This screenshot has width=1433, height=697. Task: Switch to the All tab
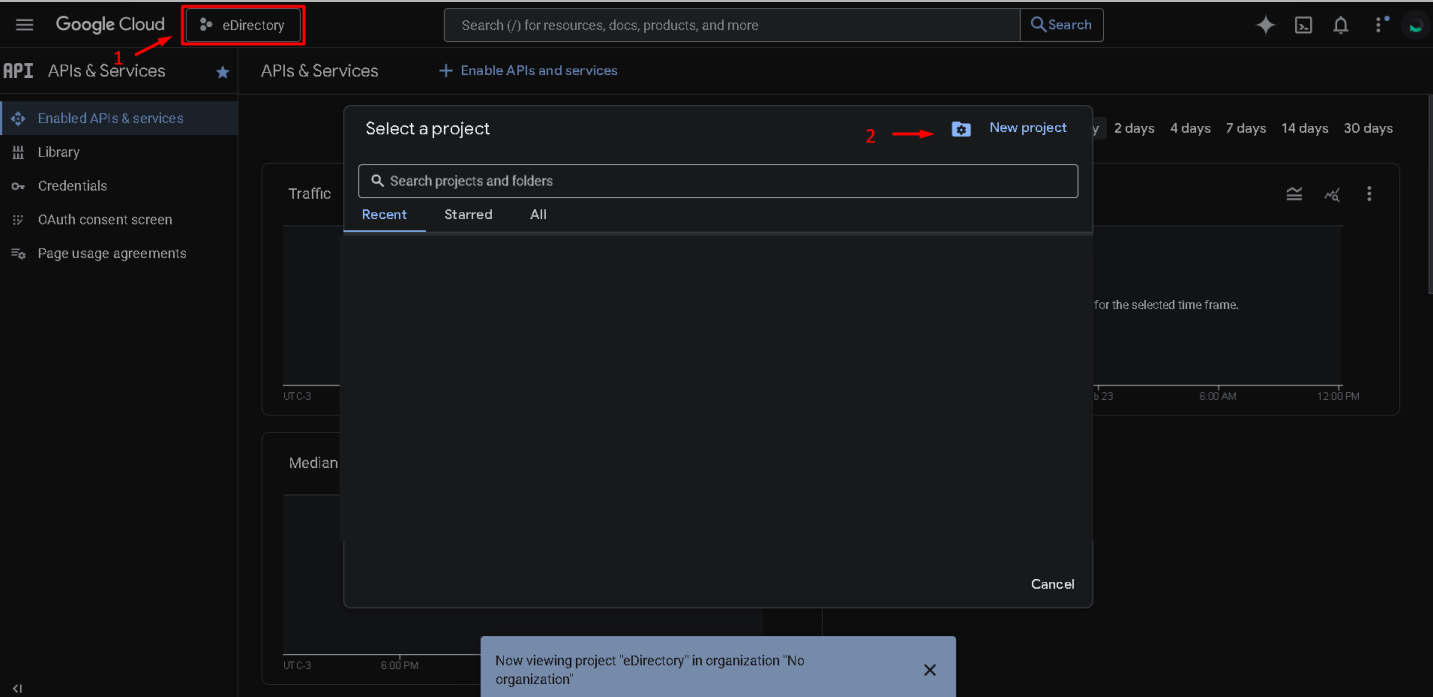tap(538, 215)
